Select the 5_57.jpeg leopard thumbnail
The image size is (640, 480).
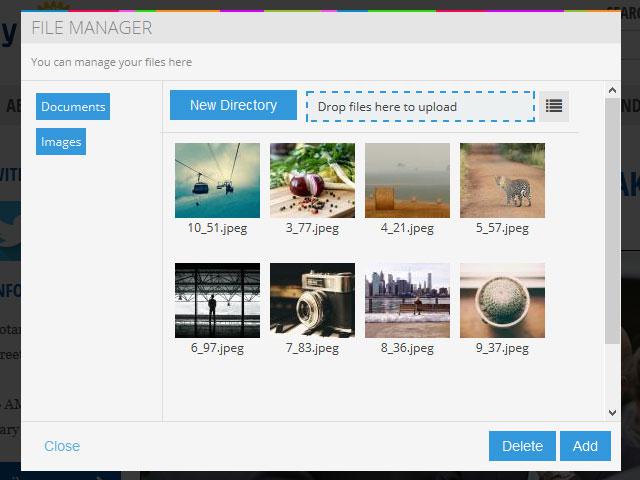502,180
